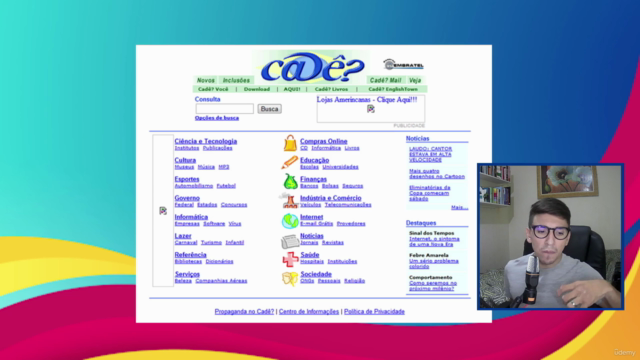
Task: Select AQUI! in green menu bar
Action: point(292,89)
